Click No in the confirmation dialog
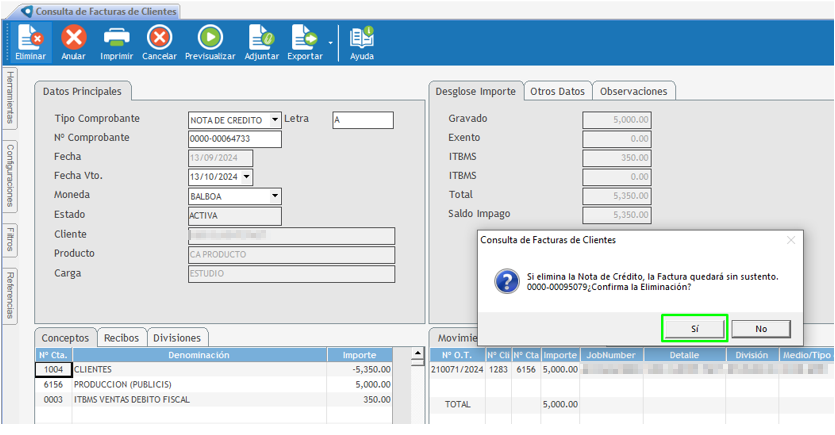Screen dimensions: 835x435 click(761, 328)
